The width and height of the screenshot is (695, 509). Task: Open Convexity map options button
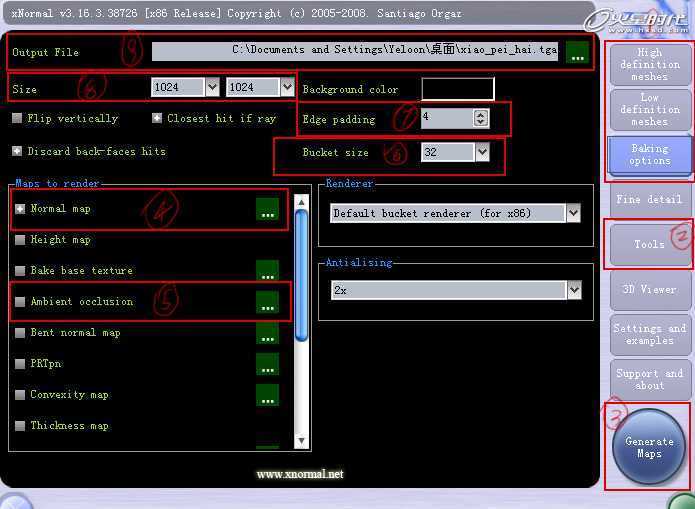267,395
